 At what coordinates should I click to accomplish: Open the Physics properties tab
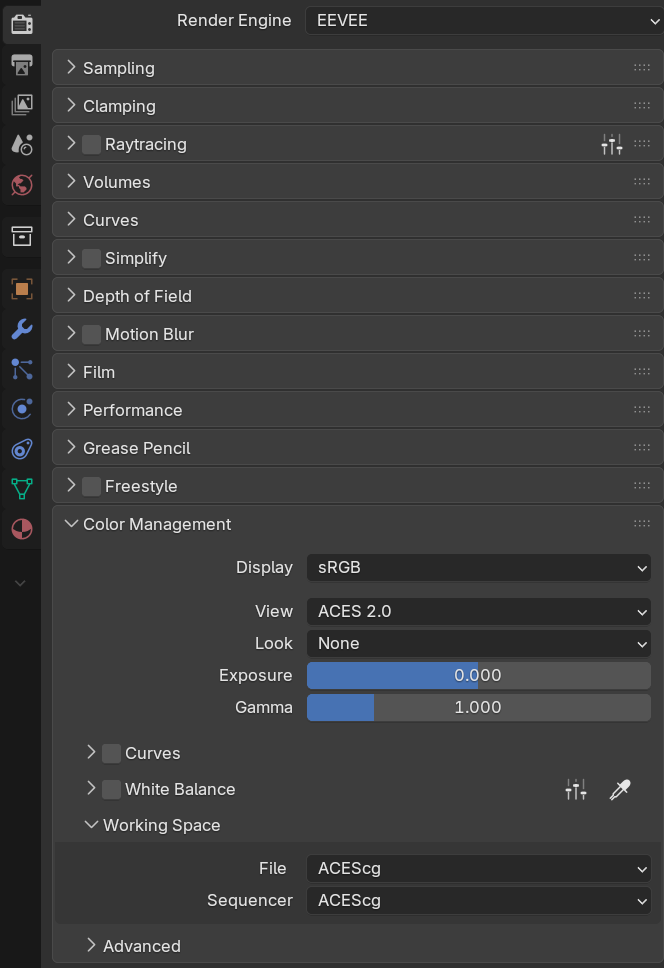(21, 408)
